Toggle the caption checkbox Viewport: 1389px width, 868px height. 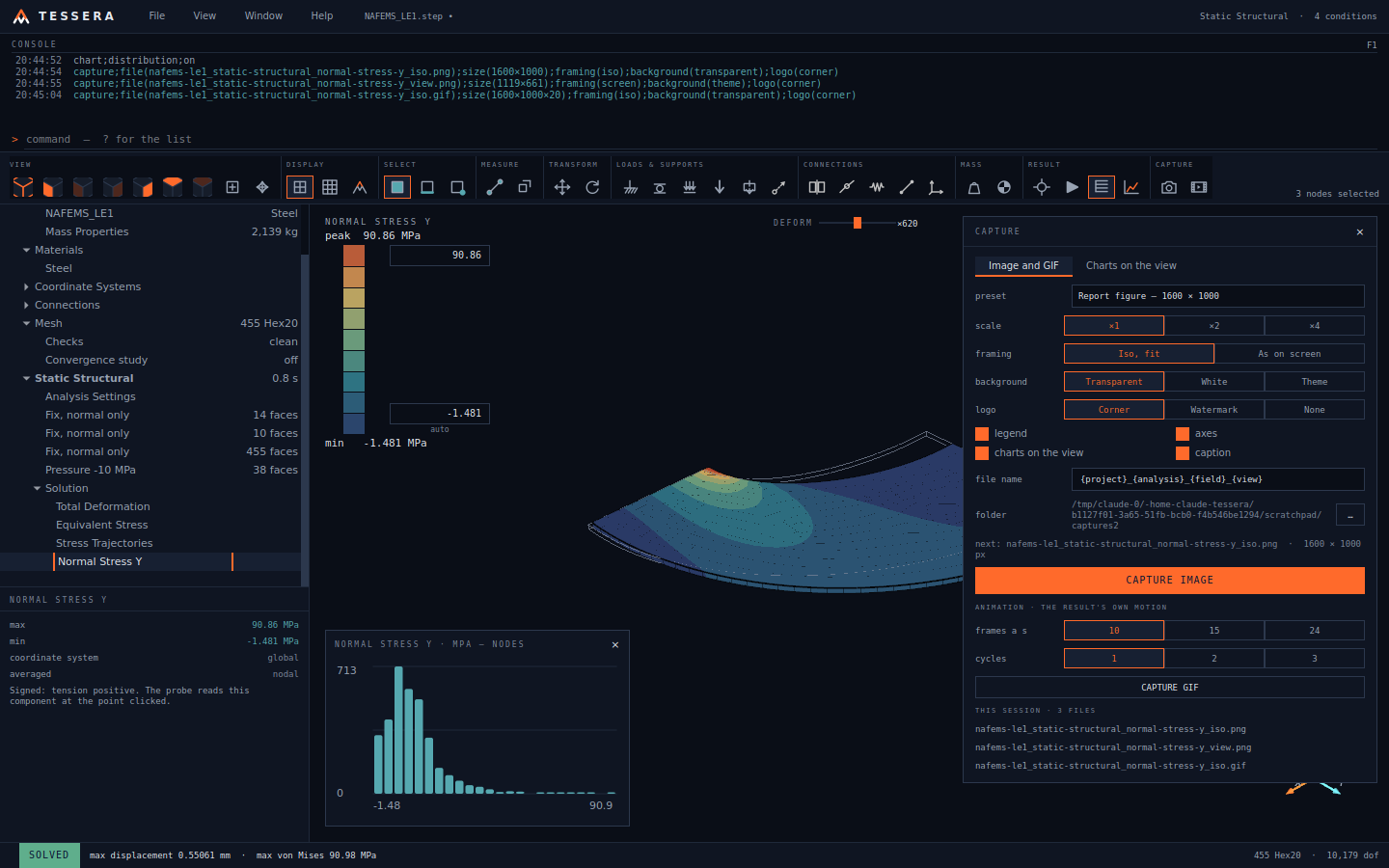pyautogui.click(x=1183, y=453)
